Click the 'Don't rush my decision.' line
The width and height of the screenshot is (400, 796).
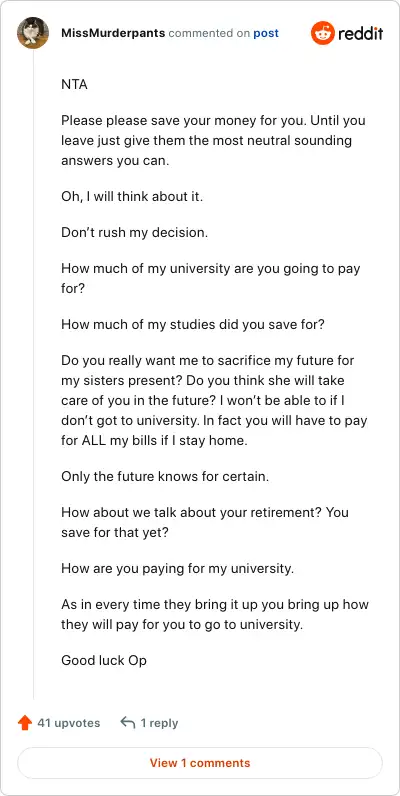135,233
